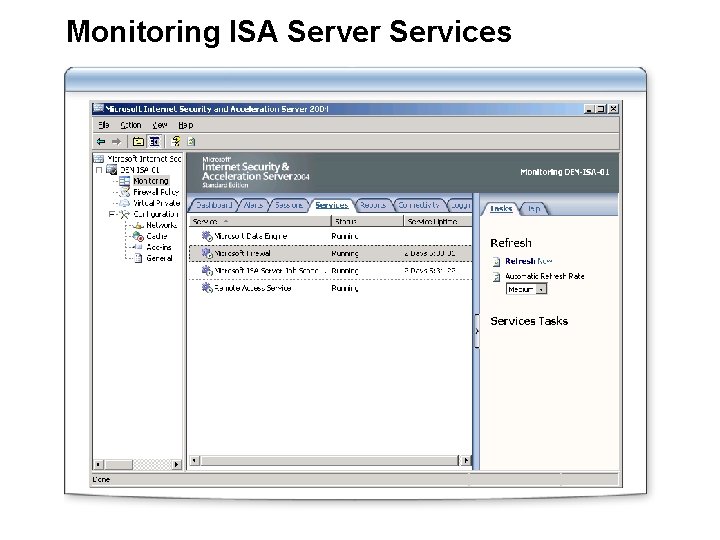This screenshot has height=540, width=720.
Task: Open the File menu
Action: click(x=103, y=125)
